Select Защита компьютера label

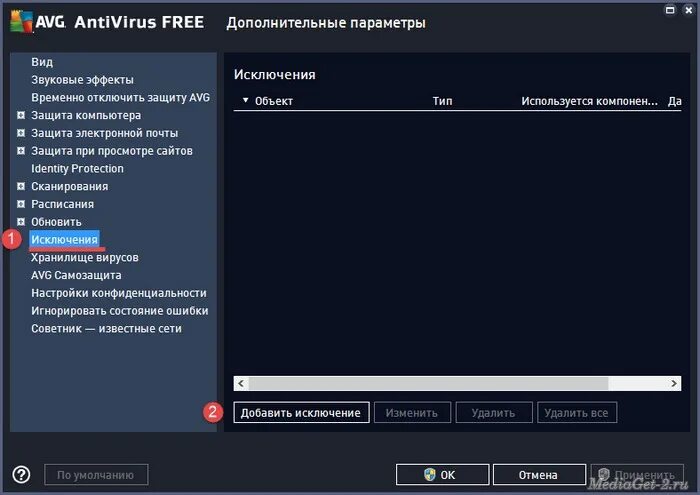click(86, 115)
